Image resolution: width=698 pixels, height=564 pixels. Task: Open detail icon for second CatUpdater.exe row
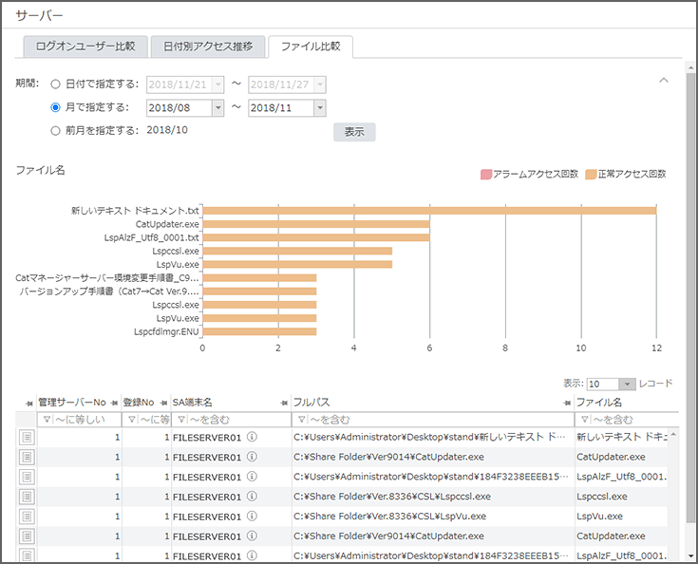click(27, 536)
